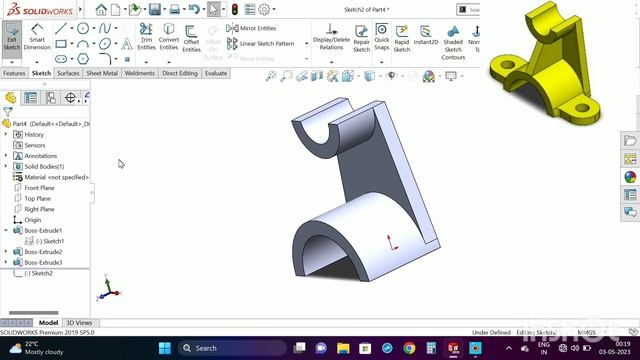Viewport: 640px width, 360px height.
Task: Click the Rapid Sketch tool
Action: pos(402,38)
